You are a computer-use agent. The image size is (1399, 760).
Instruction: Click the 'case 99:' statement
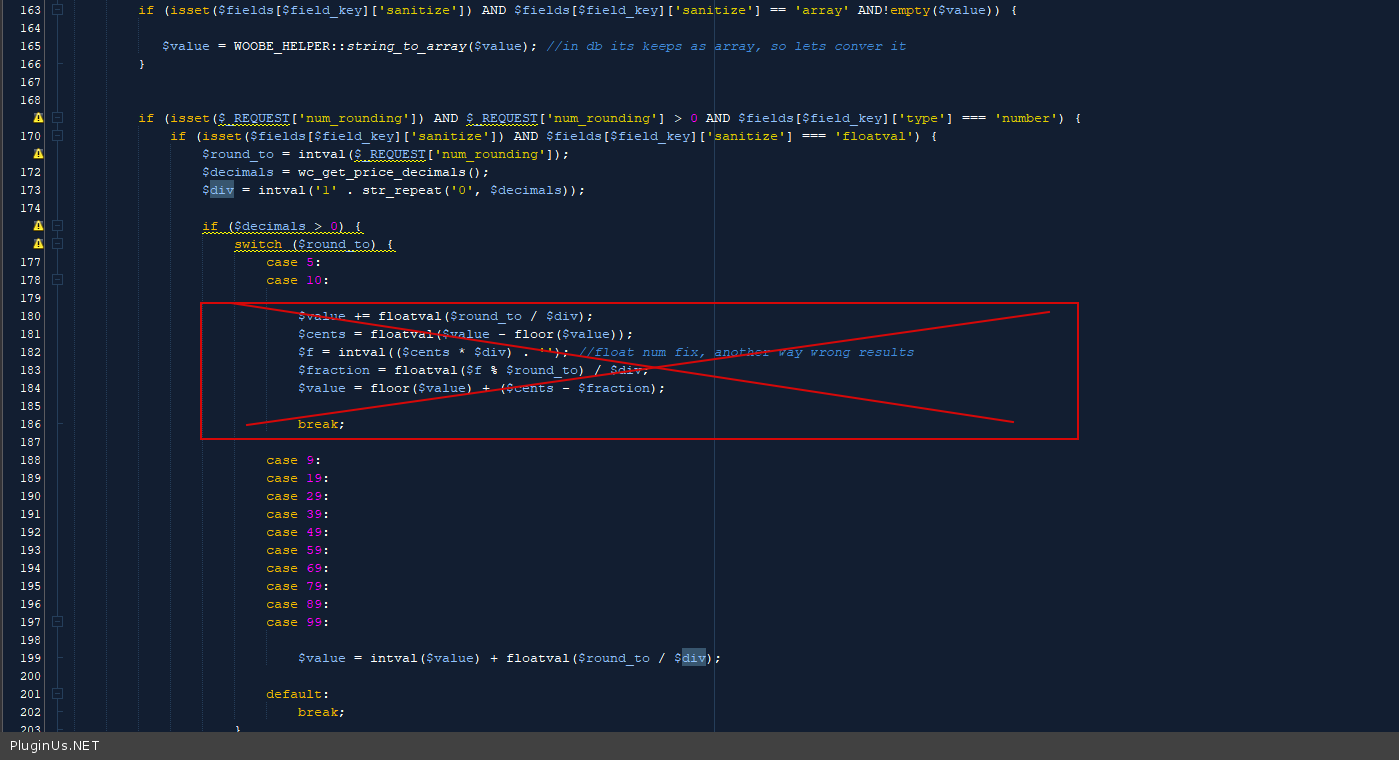click(298, 622)
